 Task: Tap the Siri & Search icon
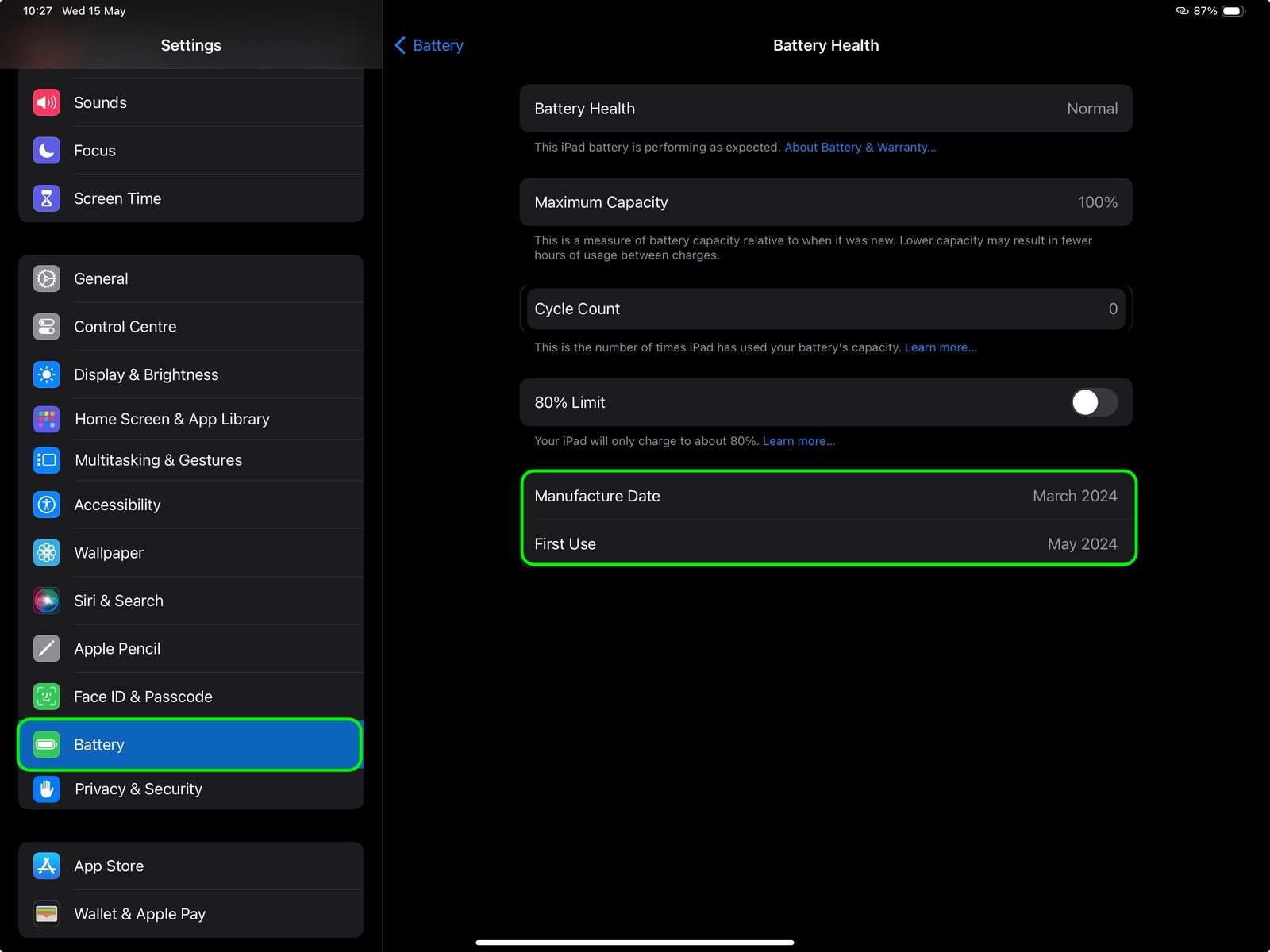coord(46,601)
